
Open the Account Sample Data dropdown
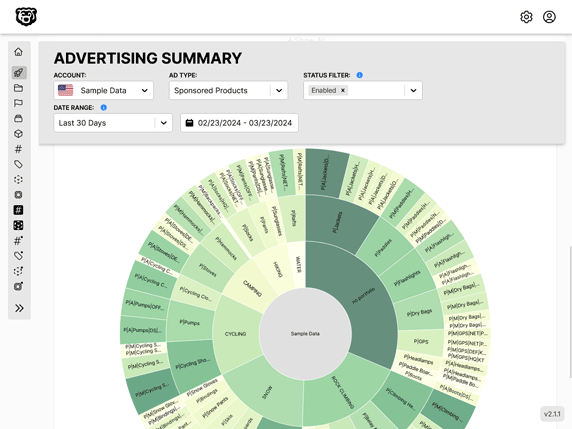click(x=104, y=90)
